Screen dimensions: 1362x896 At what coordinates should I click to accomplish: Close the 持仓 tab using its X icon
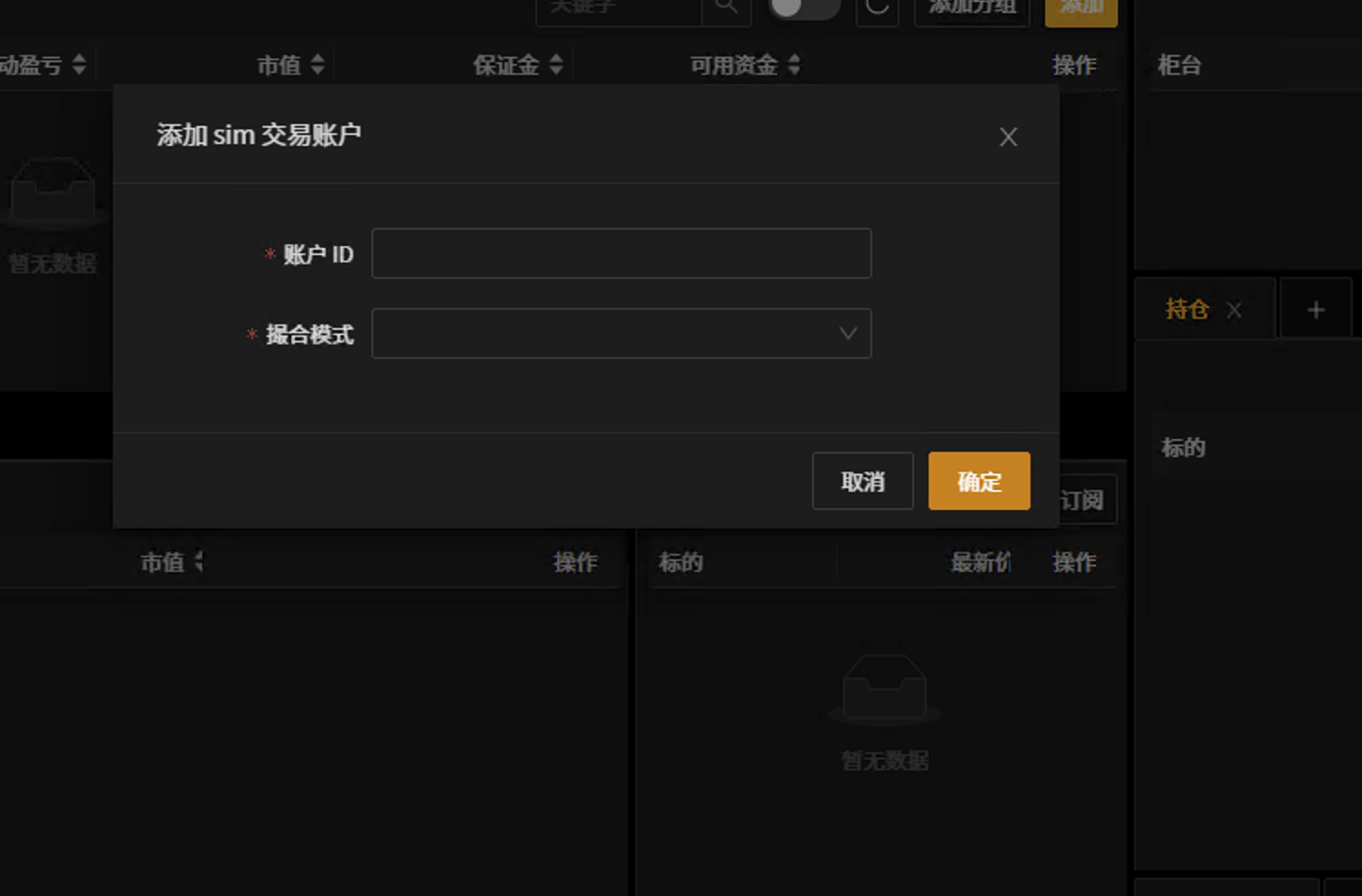point(1235,311)
